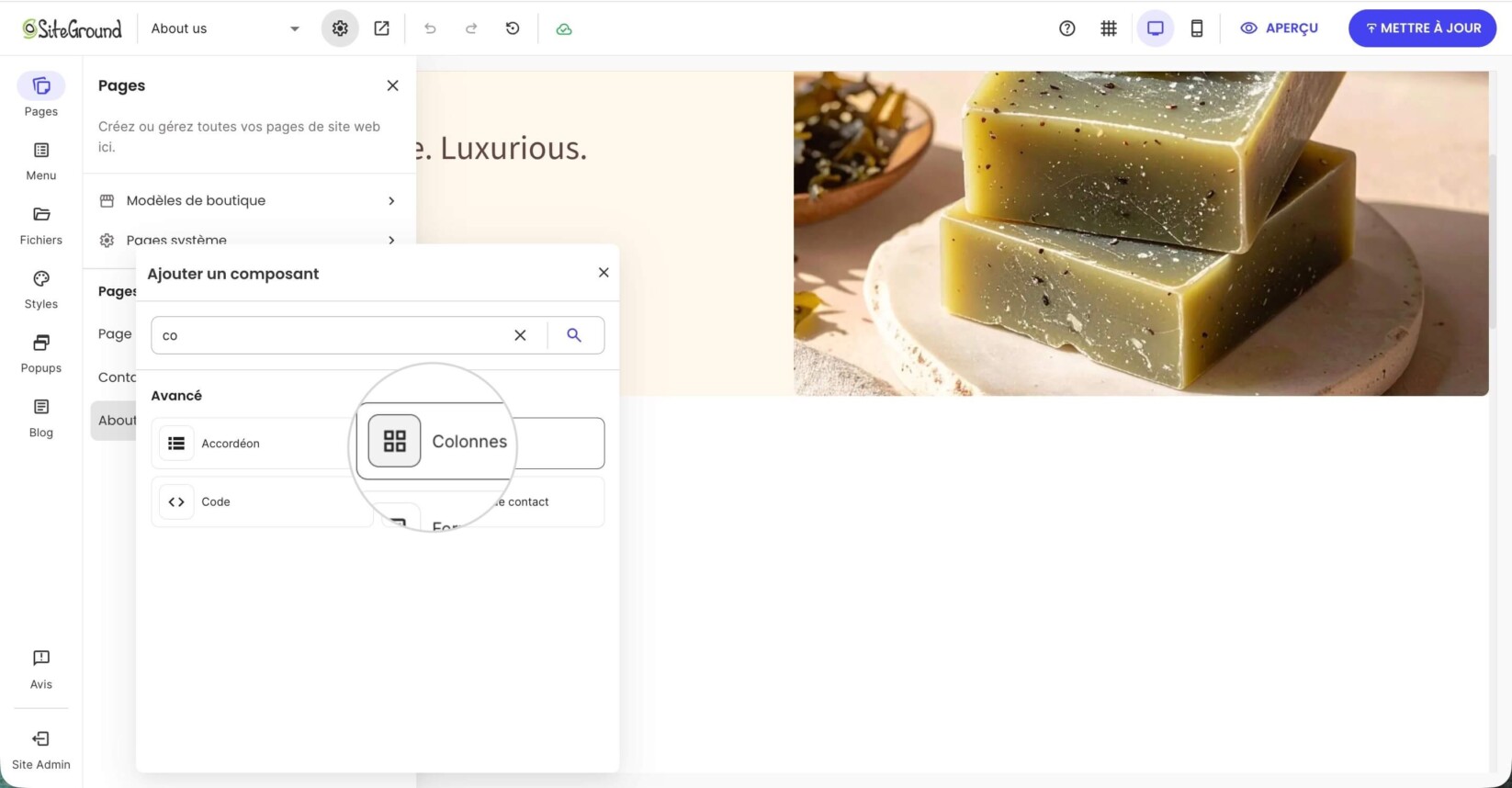The image size is (1512, 788).
Task: Open Menu in the sidebar
Action: point(41,161)
